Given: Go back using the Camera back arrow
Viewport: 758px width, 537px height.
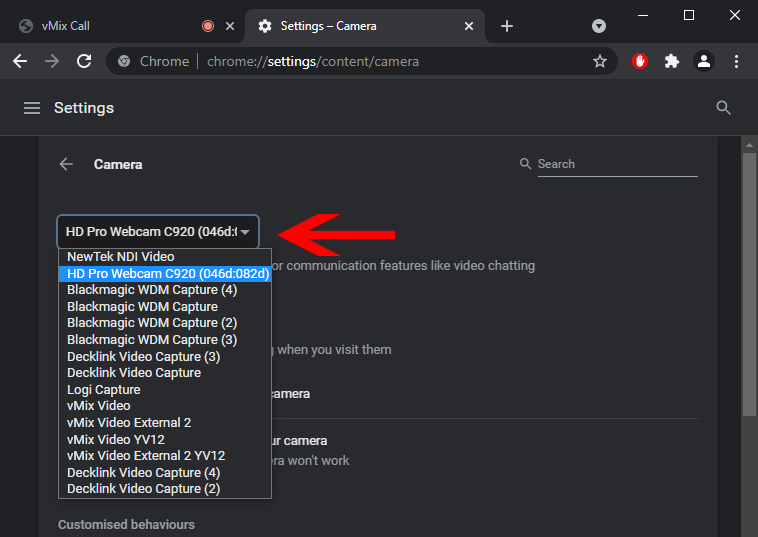Looking at the screenshot, I should [x=66, y=164].
